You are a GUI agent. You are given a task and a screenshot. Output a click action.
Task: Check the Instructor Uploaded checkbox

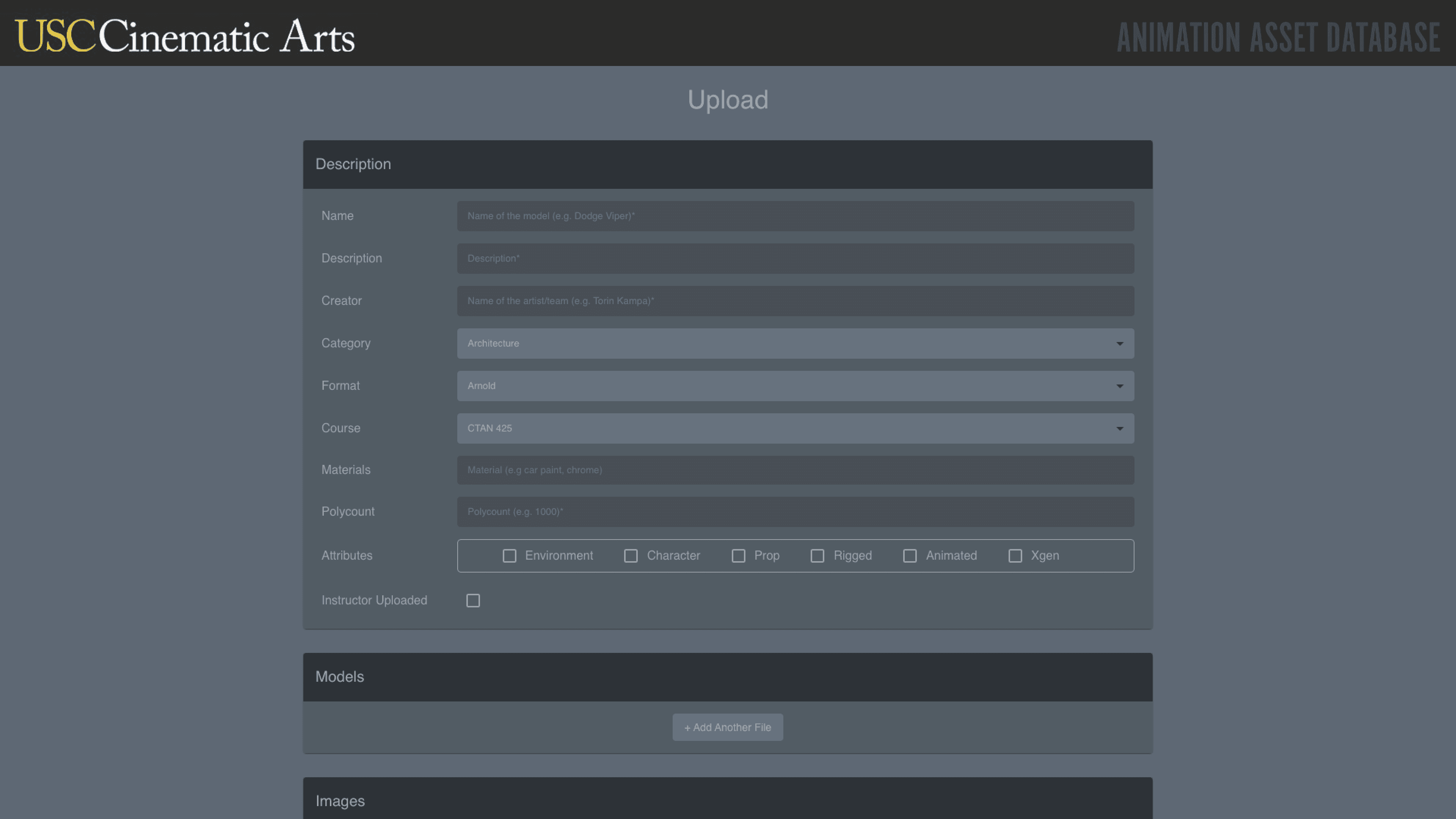[x=473, y=600]
